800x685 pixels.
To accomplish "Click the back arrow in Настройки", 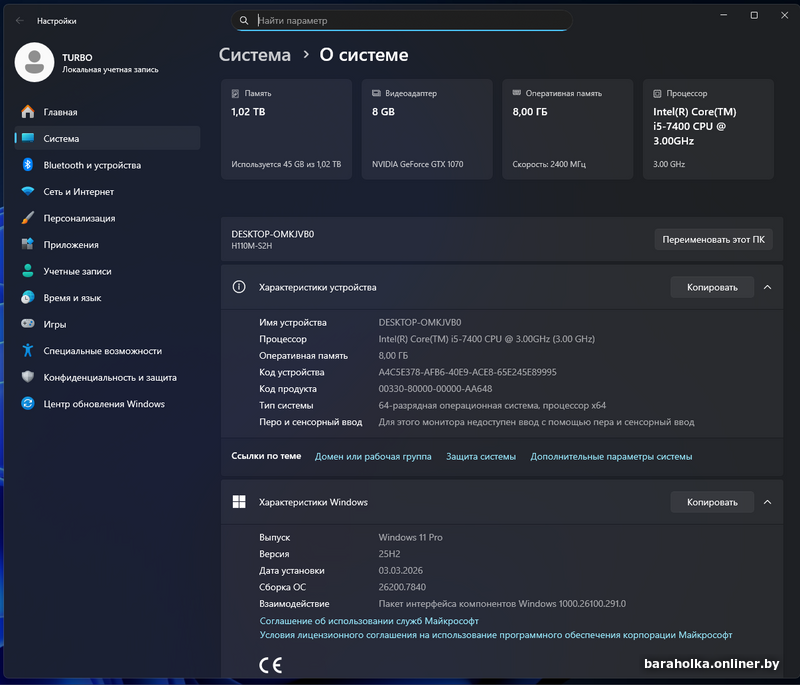I will coord(19,20).
